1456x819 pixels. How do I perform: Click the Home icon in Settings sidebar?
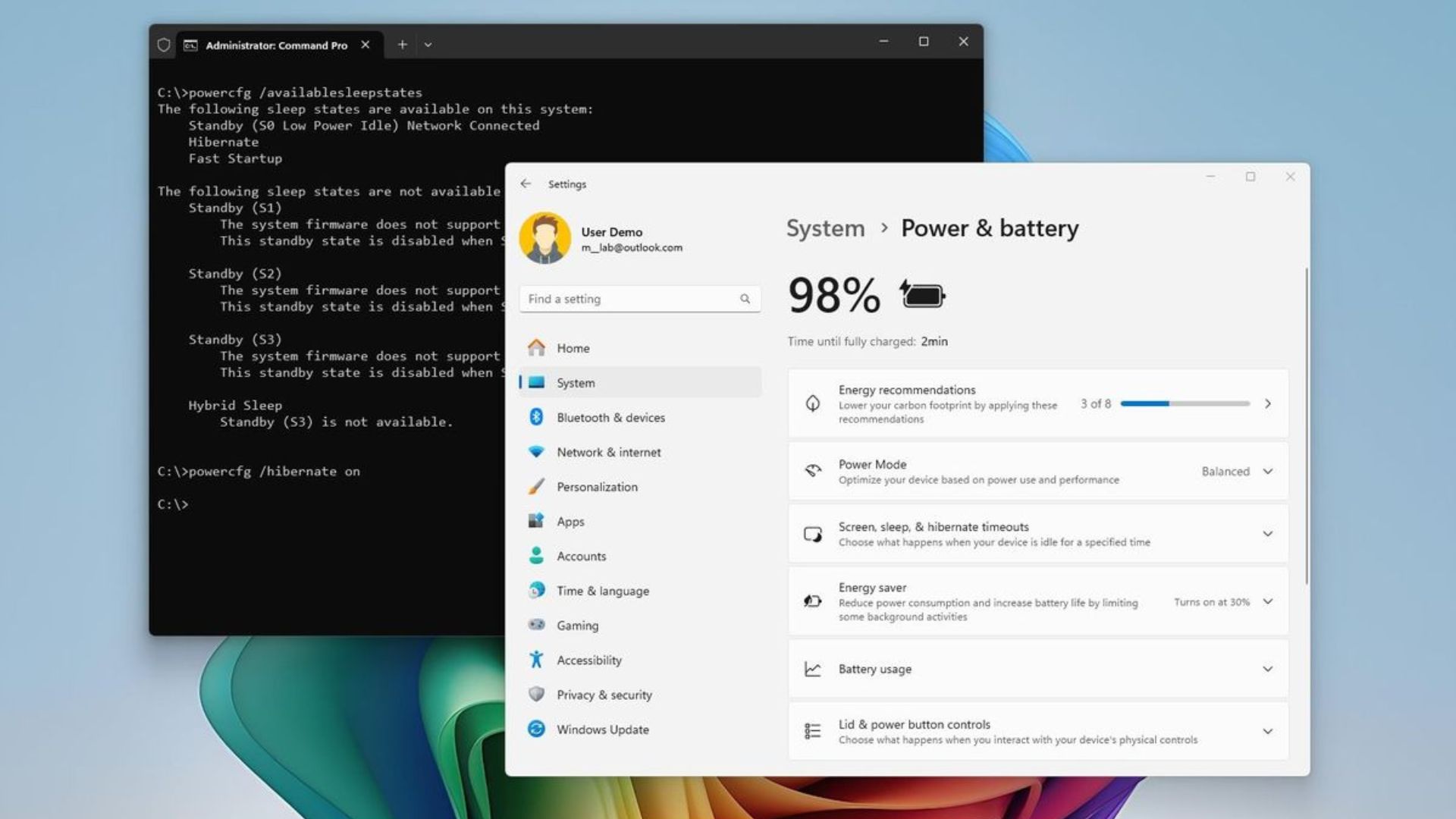click(536, 347)
